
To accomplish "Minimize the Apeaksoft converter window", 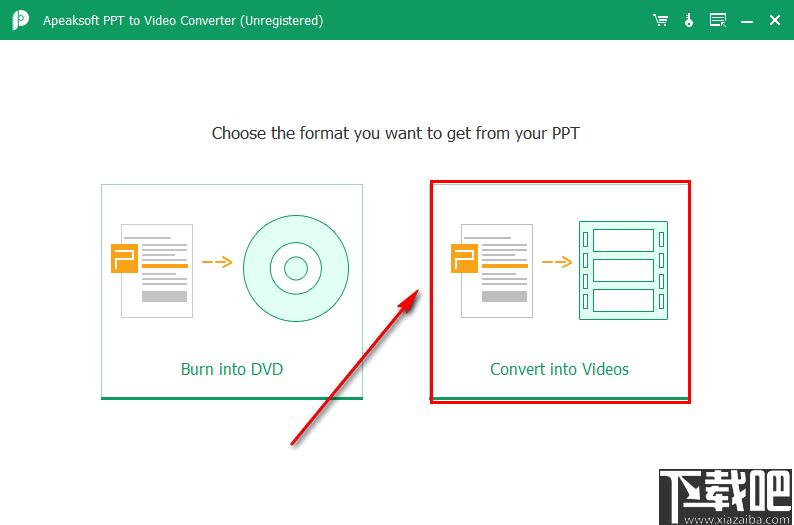I will pos(746,21).
